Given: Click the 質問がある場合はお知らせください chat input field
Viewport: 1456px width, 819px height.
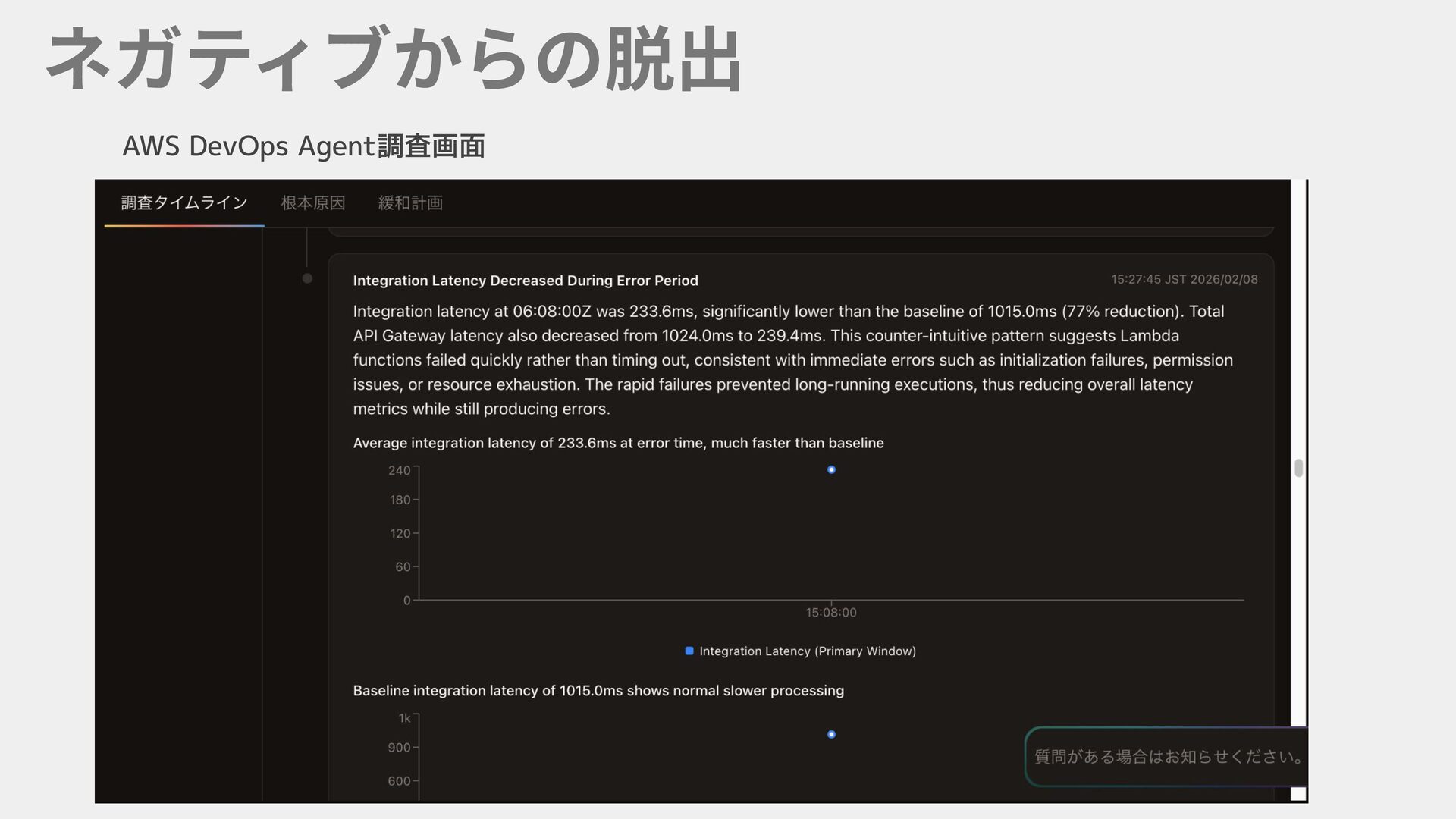Looking at the screenshot, I should (x=1166, y=757).
